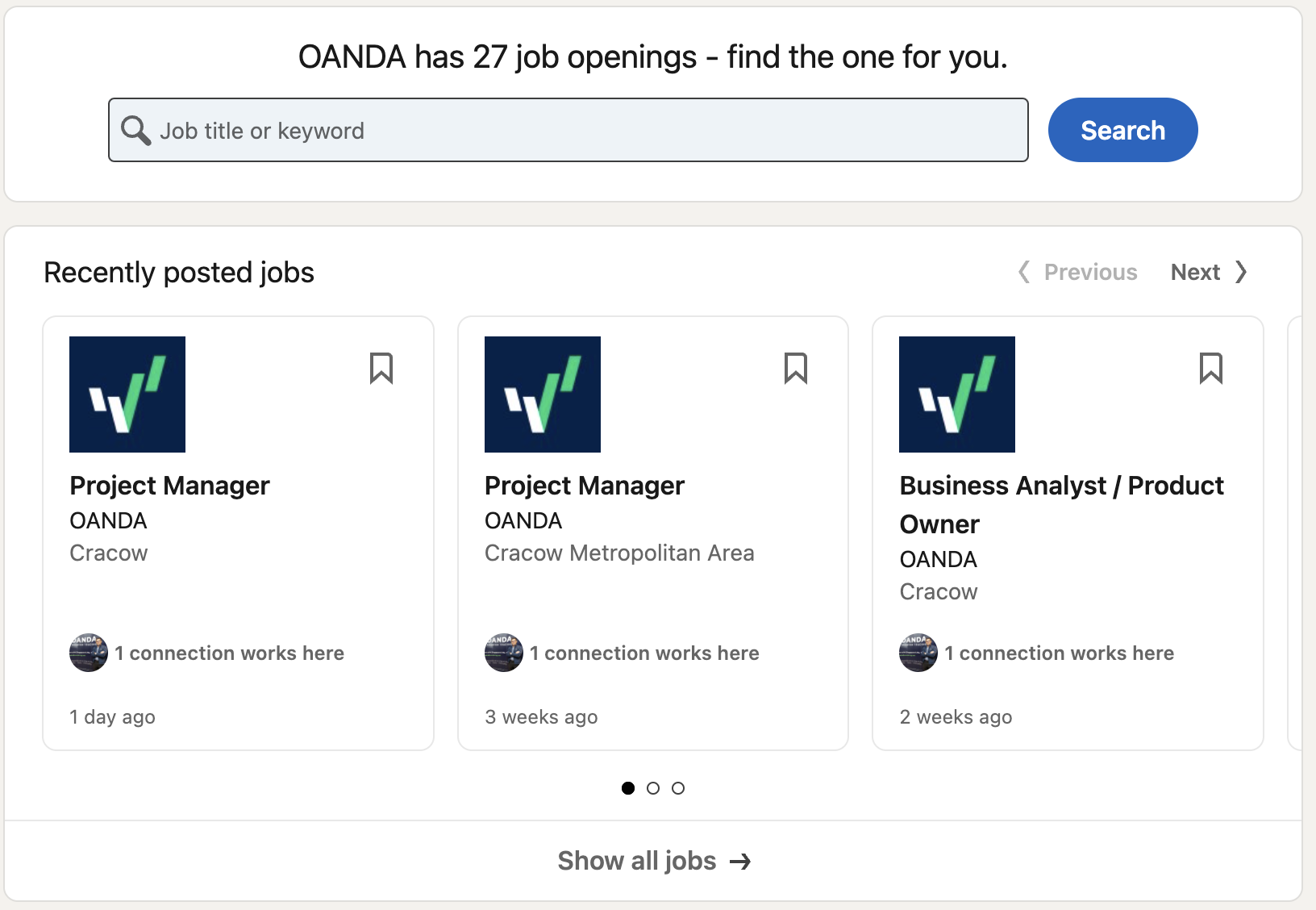This screenshot has height=910, width=1316.
Task: Go to Next recently posted jobs
Action: pyautogui.click(x=1209, y=272)
